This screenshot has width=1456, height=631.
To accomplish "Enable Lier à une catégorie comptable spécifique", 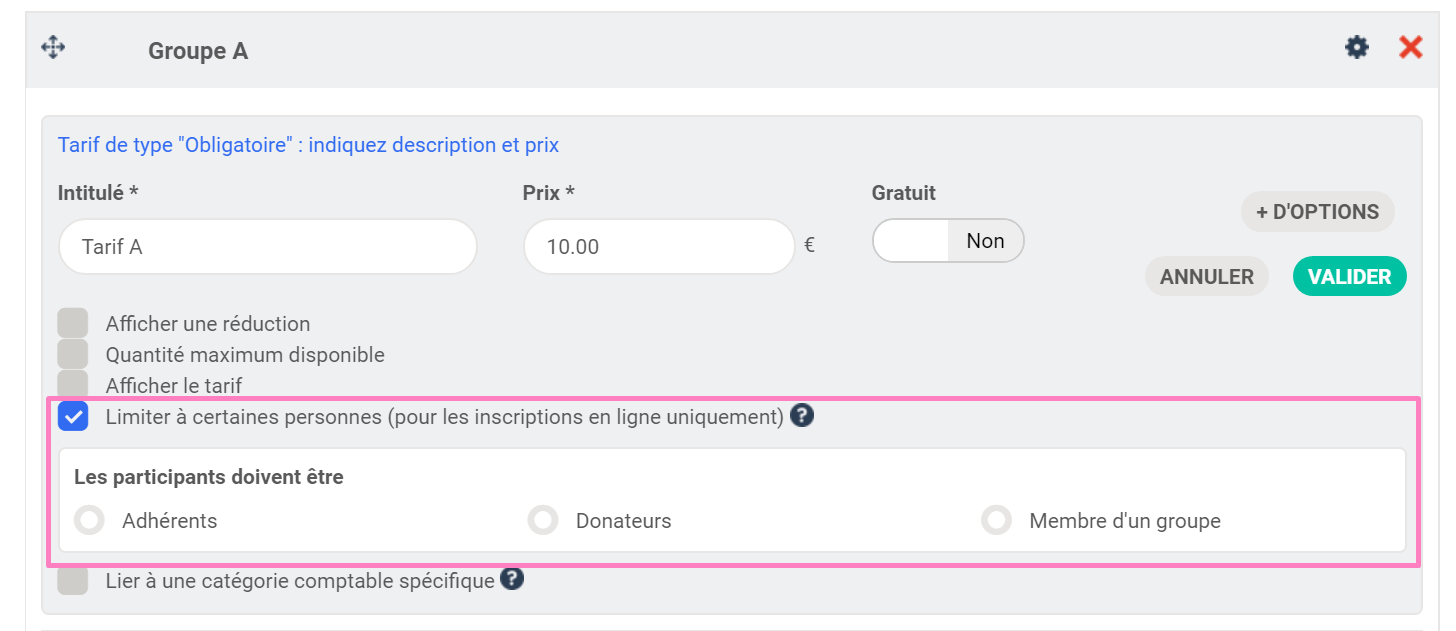I will coord(73,580).
